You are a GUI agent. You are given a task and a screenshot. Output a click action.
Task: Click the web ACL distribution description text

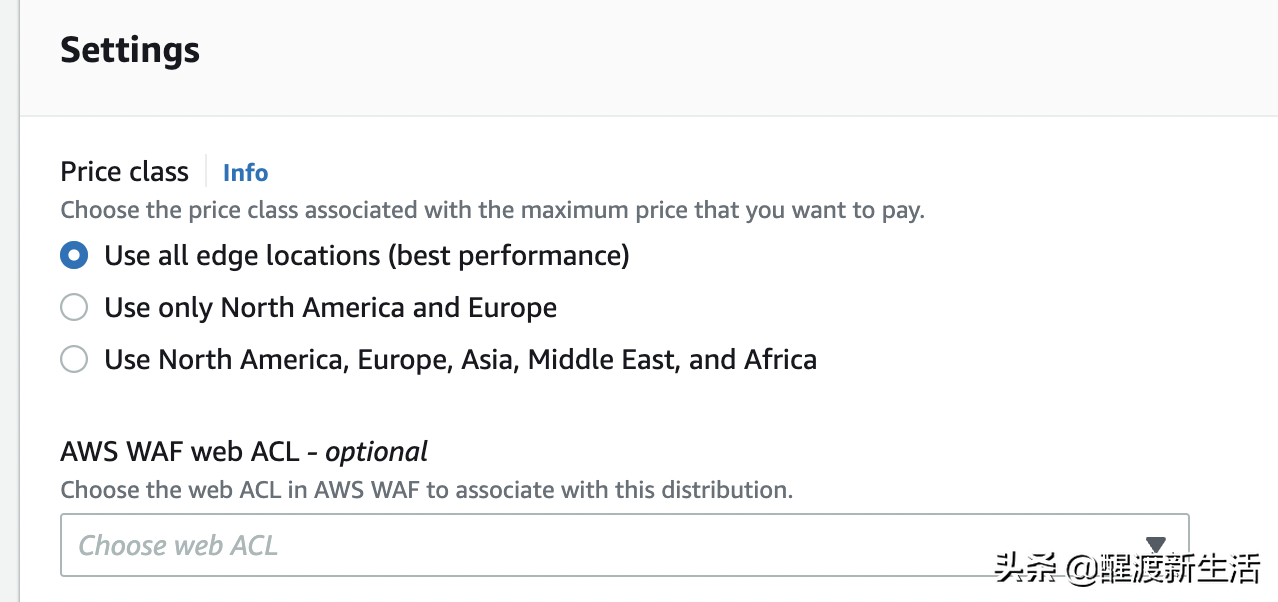pyautogui.click(x=426, y=490)
